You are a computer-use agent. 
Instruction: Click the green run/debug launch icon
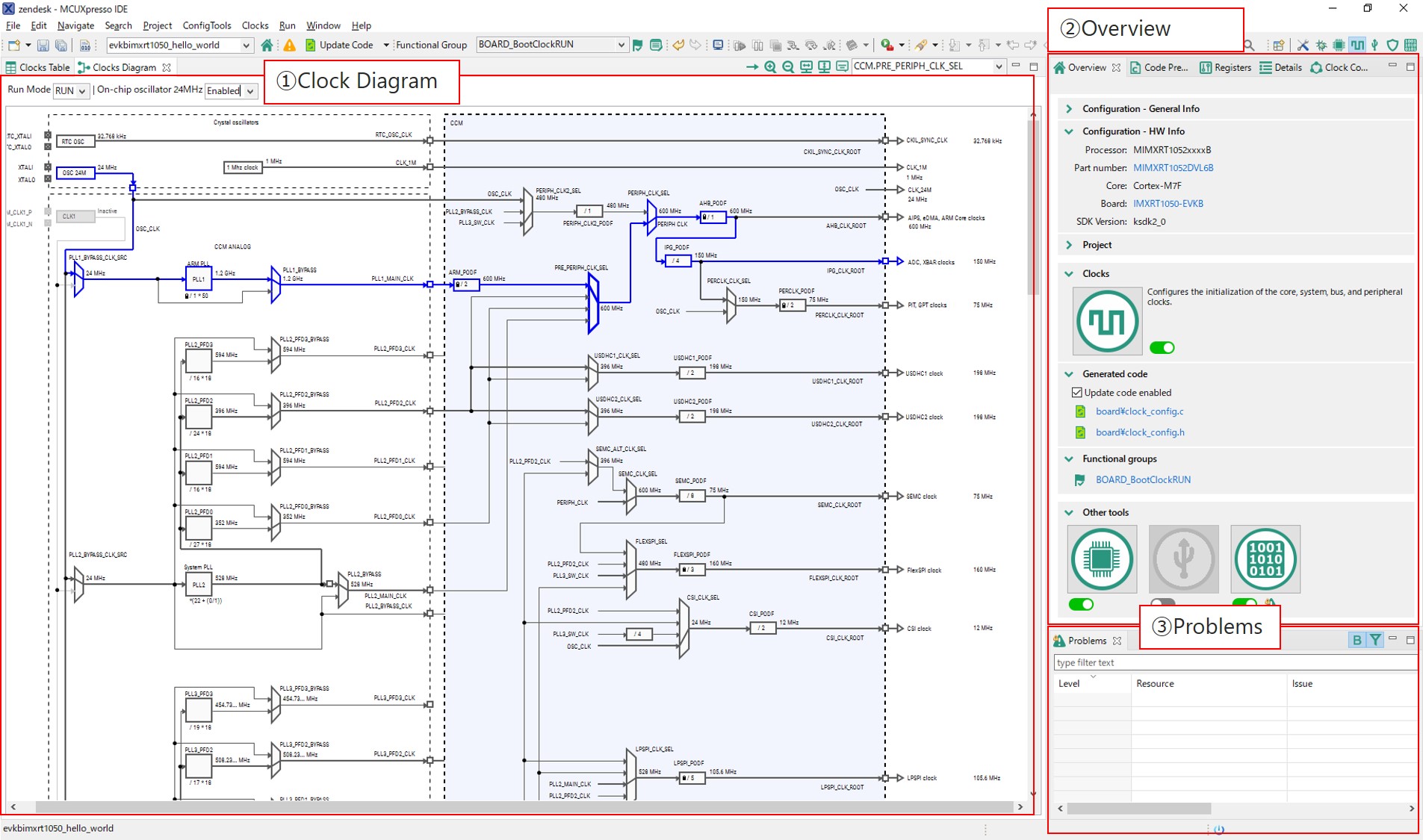click(887, 45)
